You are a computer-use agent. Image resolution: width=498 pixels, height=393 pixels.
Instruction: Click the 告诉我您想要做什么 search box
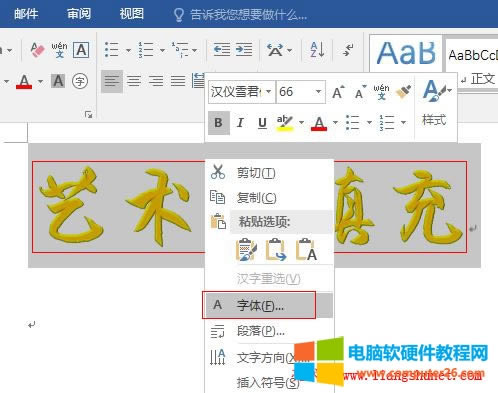click(x=240, y=15)
